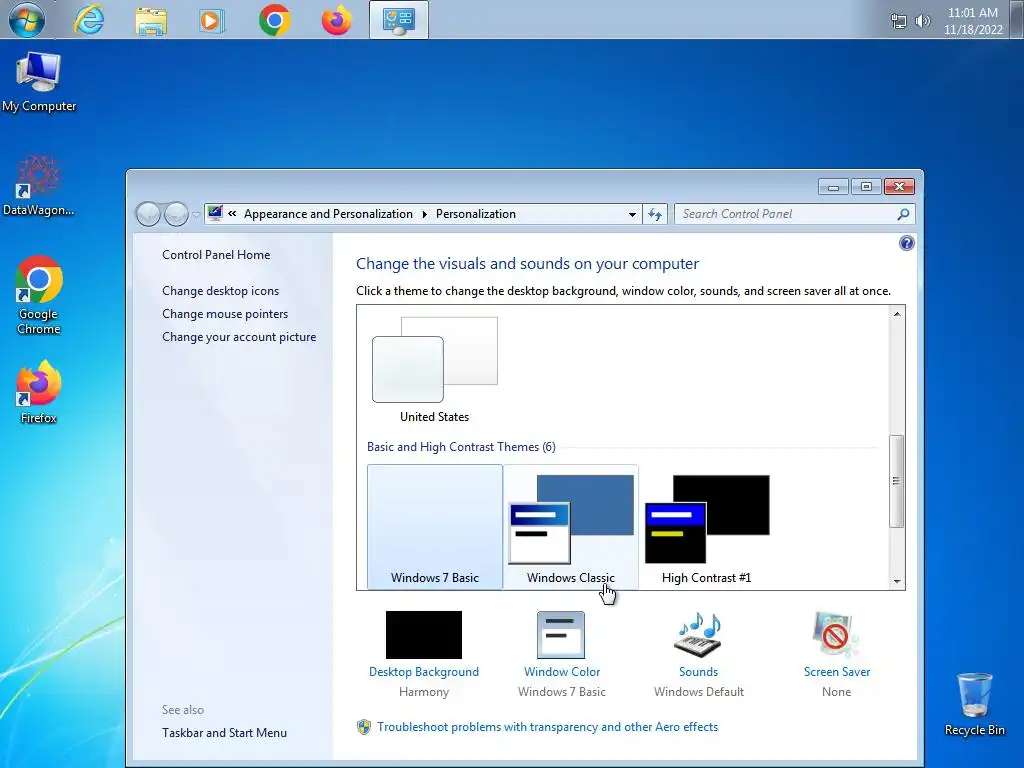The width and height of the screenshot is (1024, 768).
Task: Click the Desktop Background link text
Action: pos(424,672)
